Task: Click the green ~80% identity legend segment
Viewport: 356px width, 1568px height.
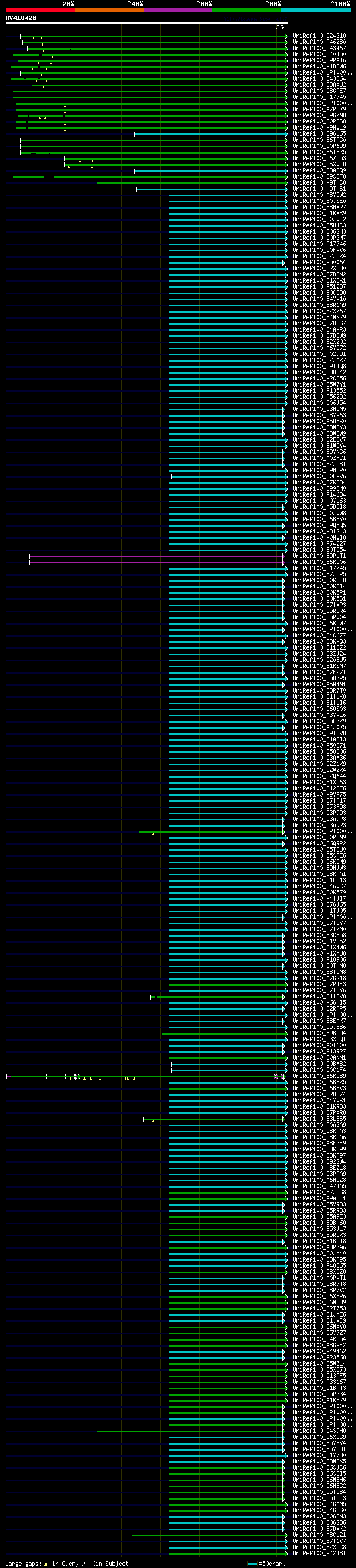Action: click(x=247, y=10)
